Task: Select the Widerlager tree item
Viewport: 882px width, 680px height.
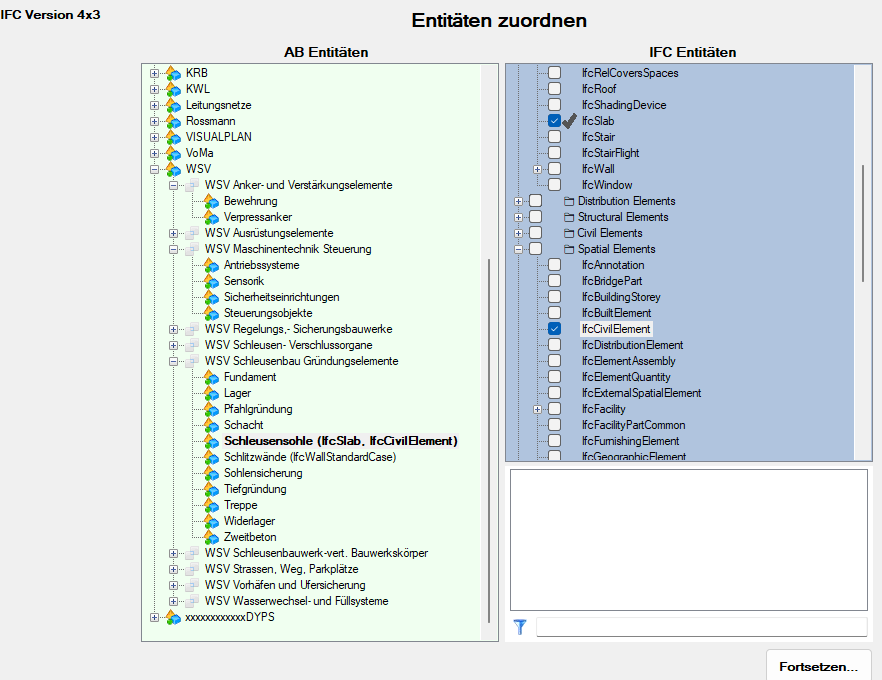Action: point(249,521)
